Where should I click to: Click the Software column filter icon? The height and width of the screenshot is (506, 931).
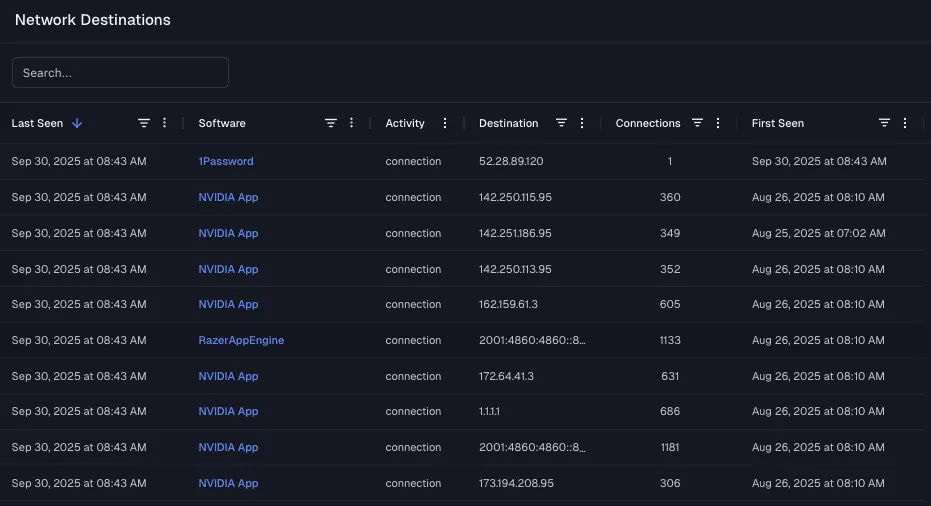(331, 123)
